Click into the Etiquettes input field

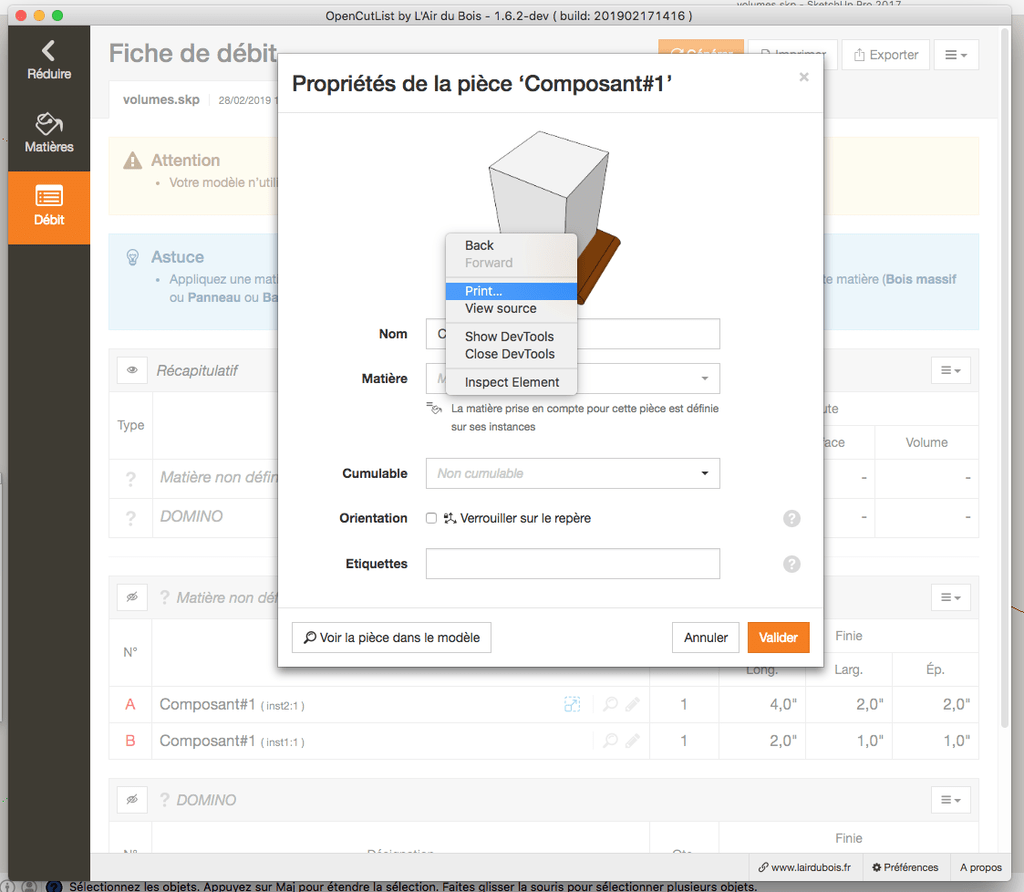click(573, 564)
